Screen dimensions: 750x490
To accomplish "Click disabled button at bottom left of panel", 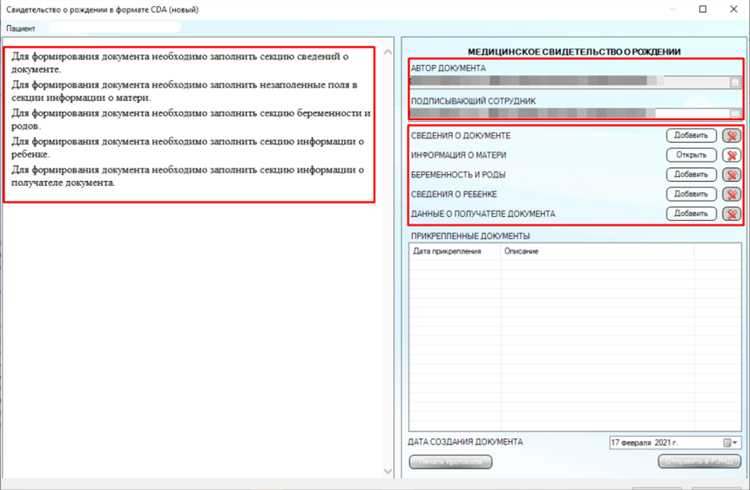I will tap(450, 462).
